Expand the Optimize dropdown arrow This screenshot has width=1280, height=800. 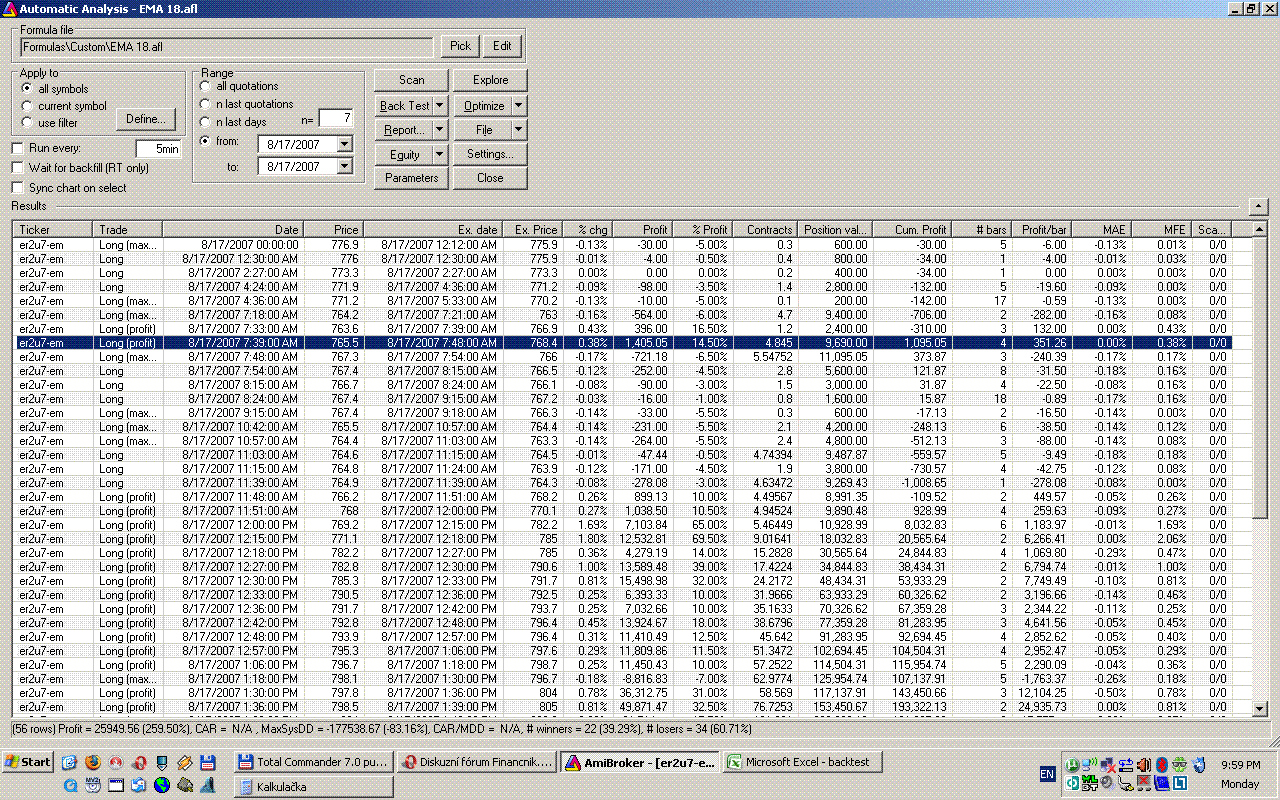pyautogui.click(x=518, y=105)
